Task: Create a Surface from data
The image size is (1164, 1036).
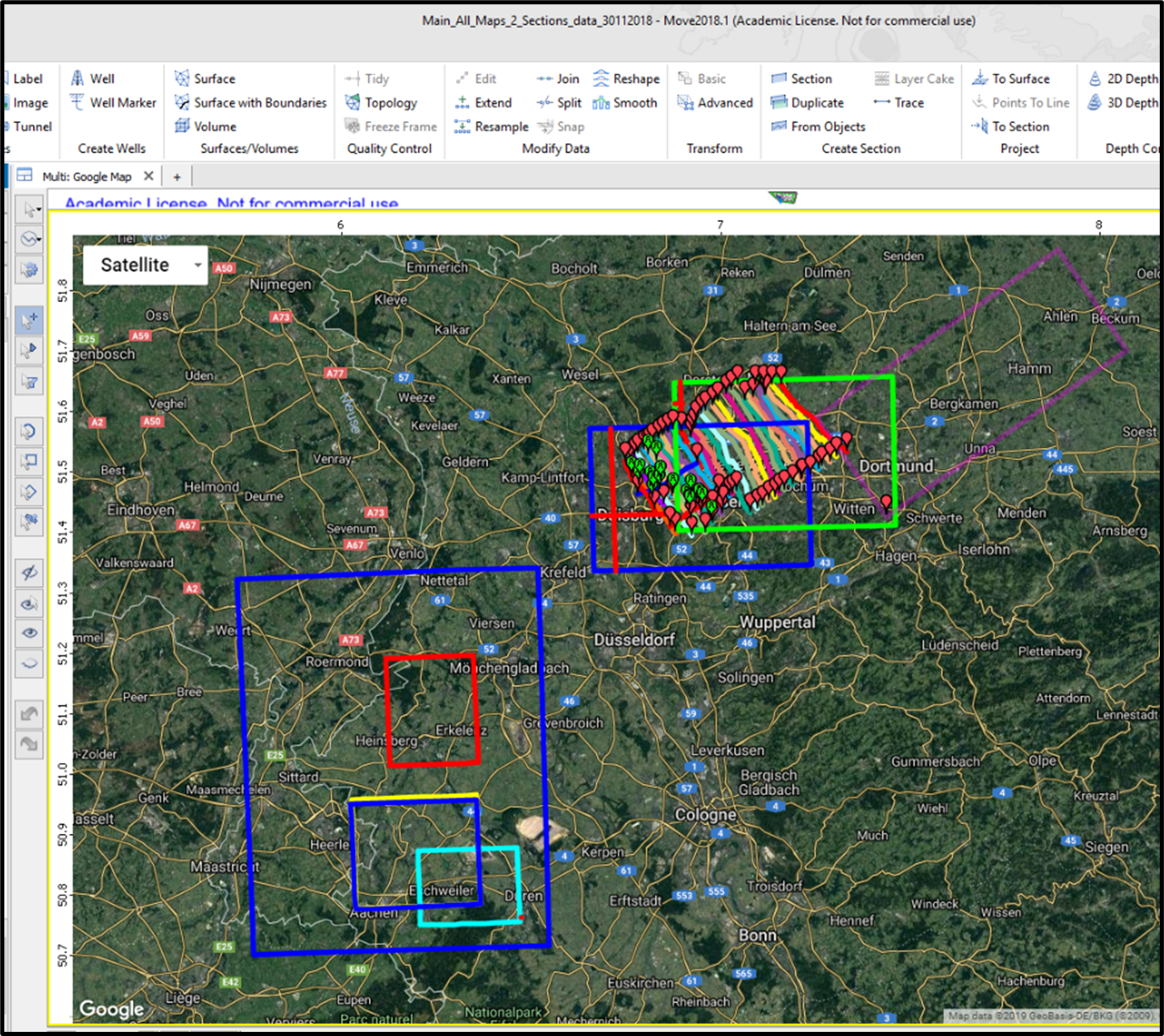Action: tap(205, 79)
